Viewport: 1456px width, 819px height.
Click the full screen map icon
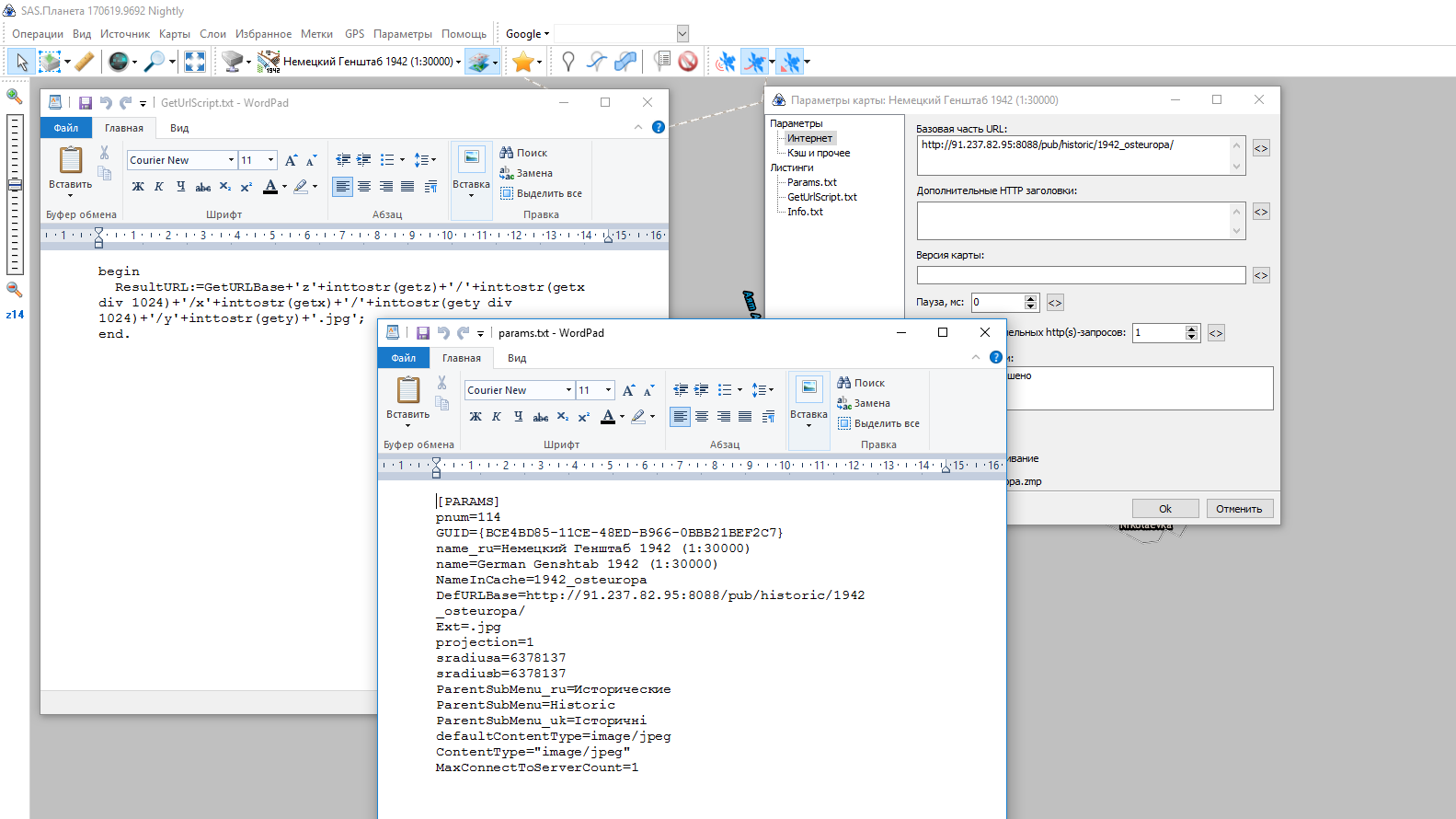tap(195, 62)
